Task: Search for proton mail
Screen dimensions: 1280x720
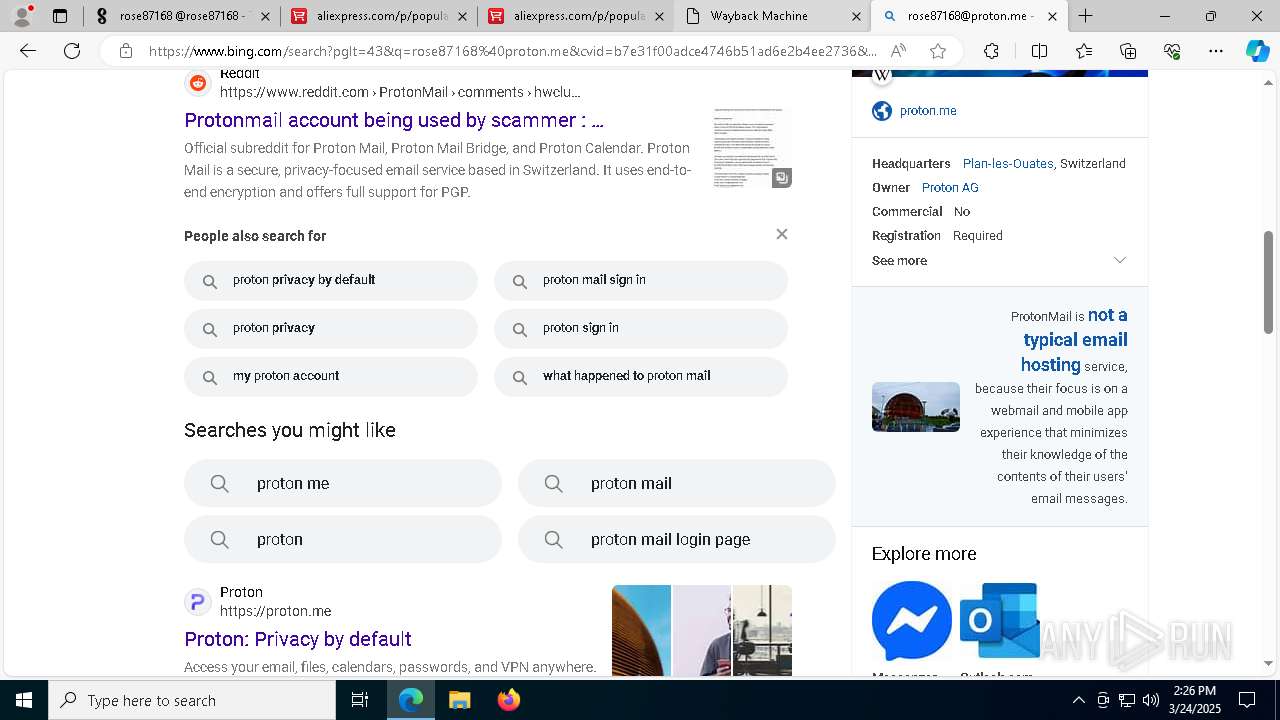Action: pyautogui.click(x=677, y=483)
